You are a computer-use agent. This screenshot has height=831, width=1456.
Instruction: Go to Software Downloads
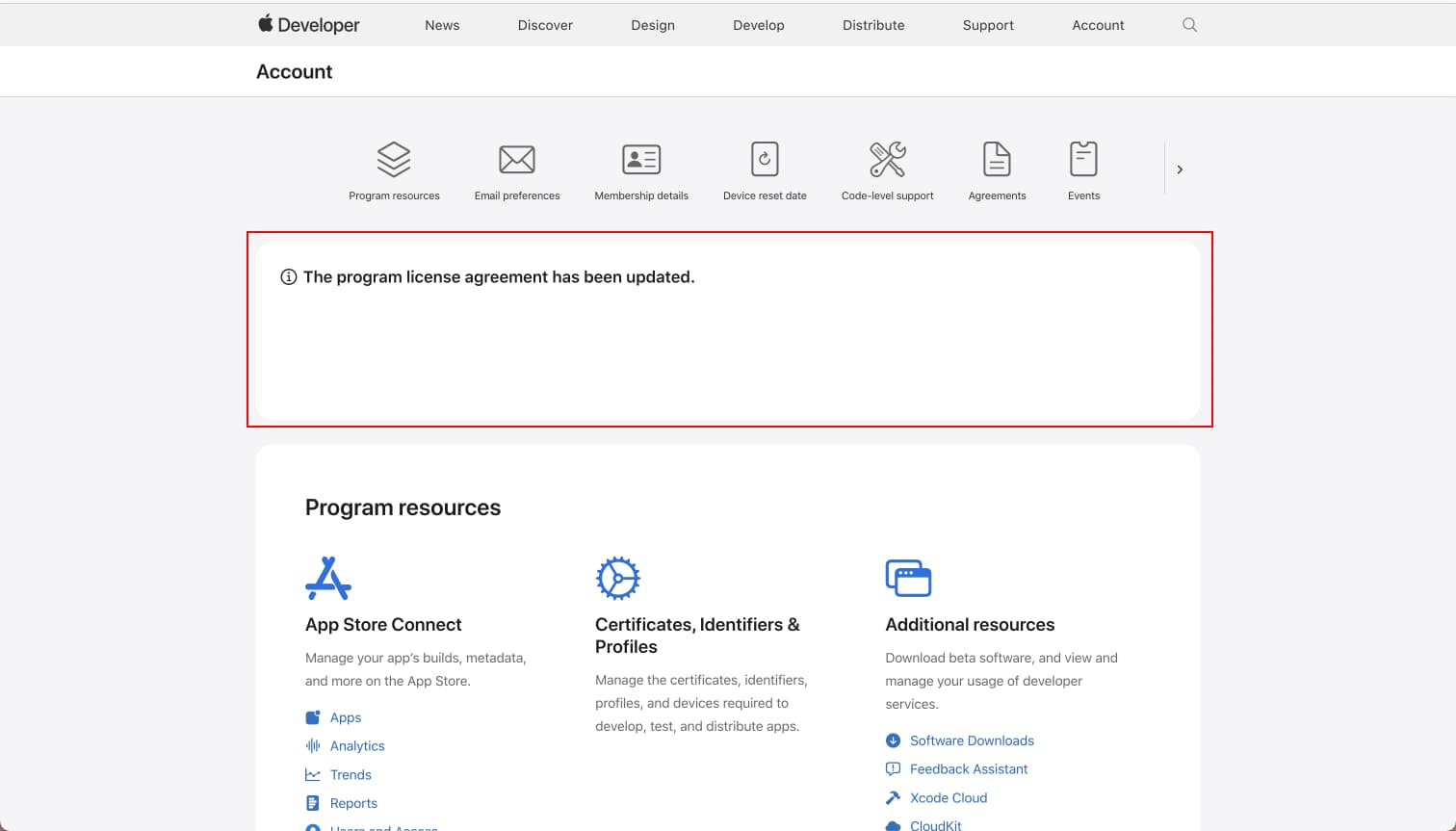coord(972,740)
